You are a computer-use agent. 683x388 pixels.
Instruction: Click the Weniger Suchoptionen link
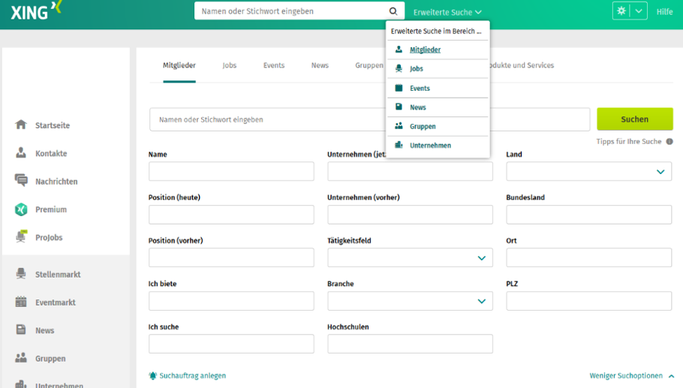click(x=626, y=375)
